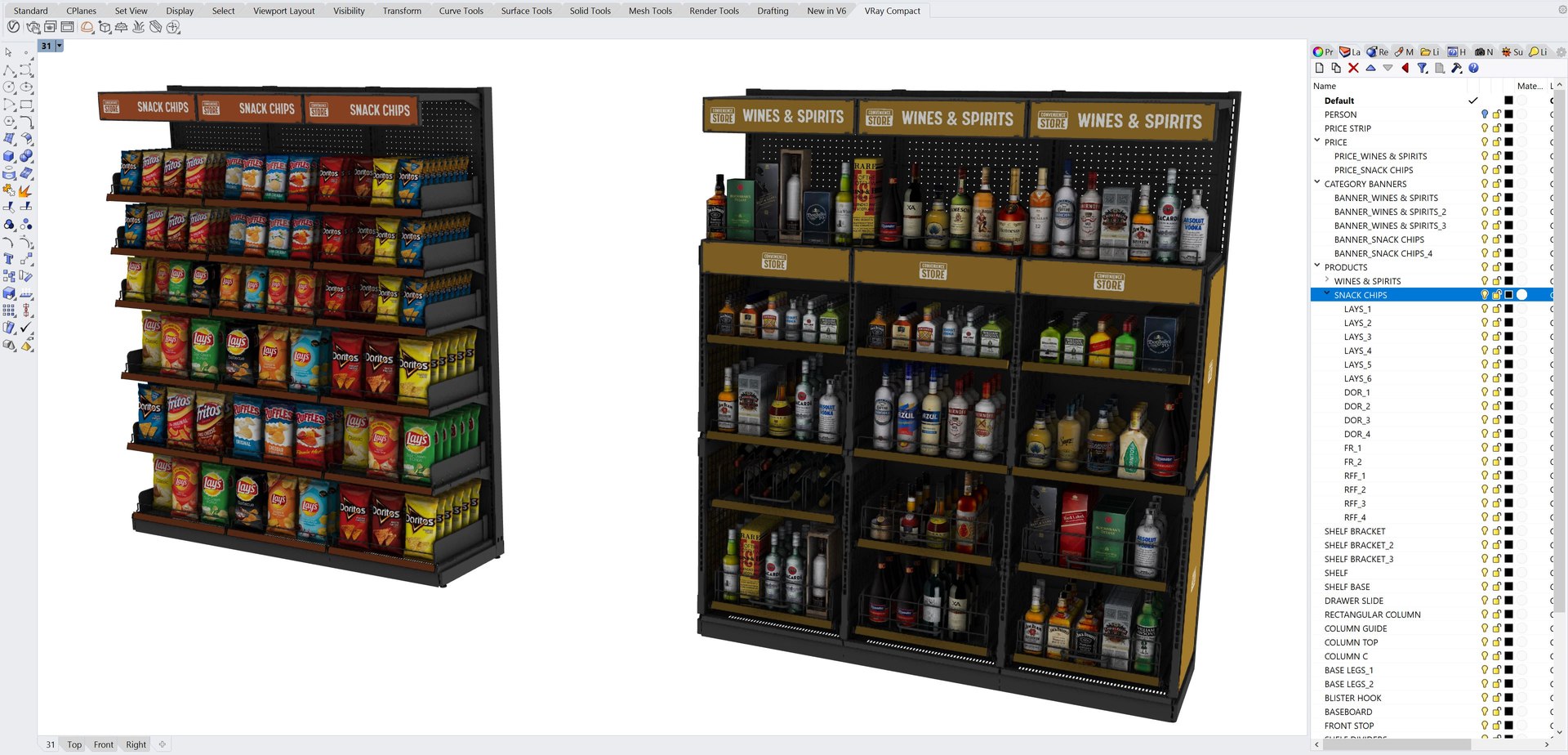Click the orange dome light icon in toolbar
This screenshot has width=1568, height=755.
pyautogui.click(x=87, y=27)
